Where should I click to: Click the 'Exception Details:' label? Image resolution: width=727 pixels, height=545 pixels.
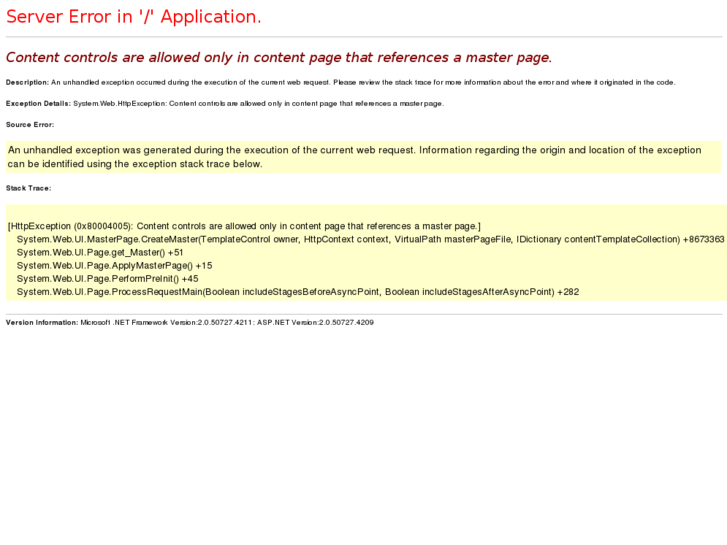coord(38,104)
